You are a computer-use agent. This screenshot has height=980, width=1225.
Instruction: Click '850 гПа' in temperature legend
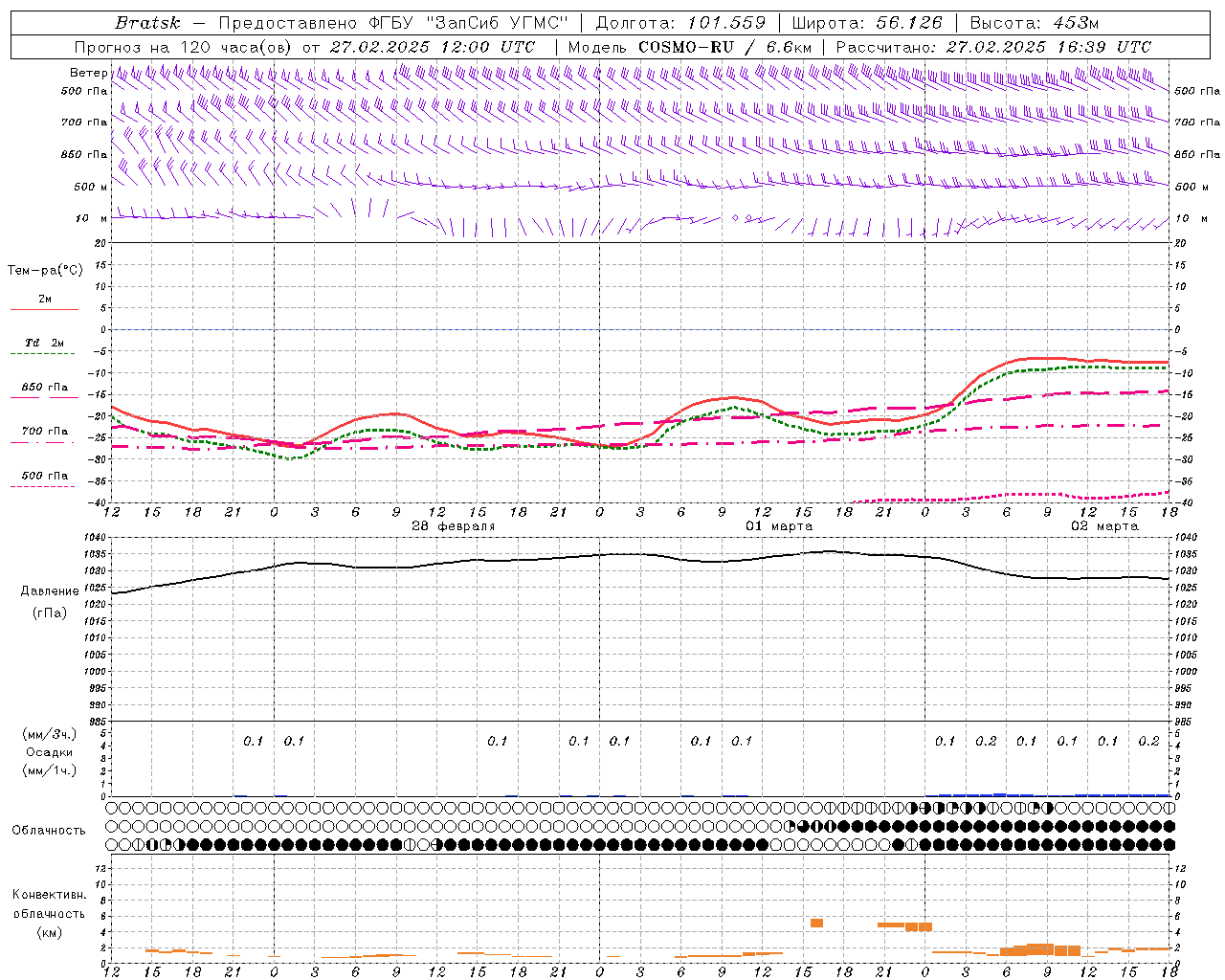45,388
